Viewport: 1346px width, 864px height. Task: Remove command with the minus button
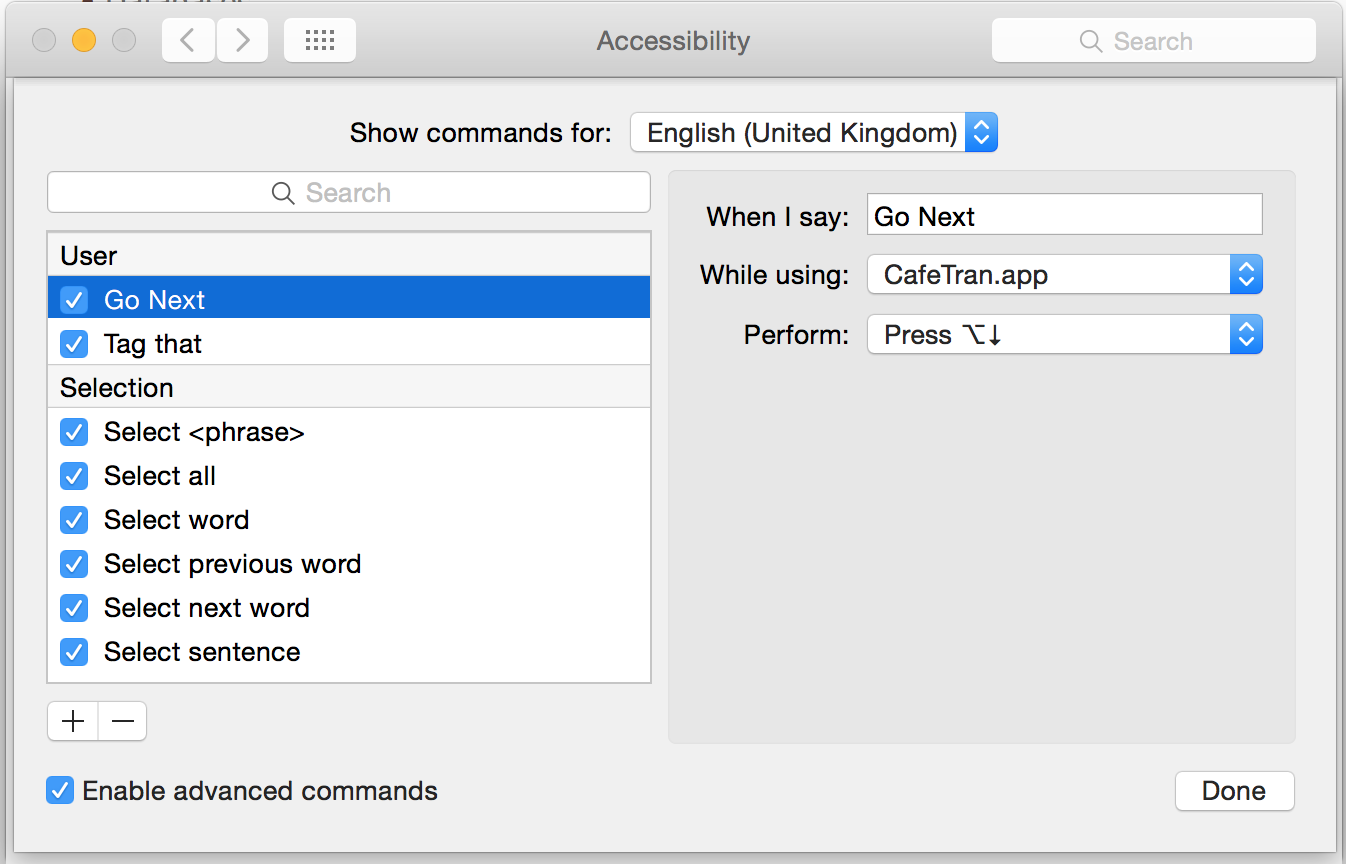pyautogui.click(x=122, y=721)
